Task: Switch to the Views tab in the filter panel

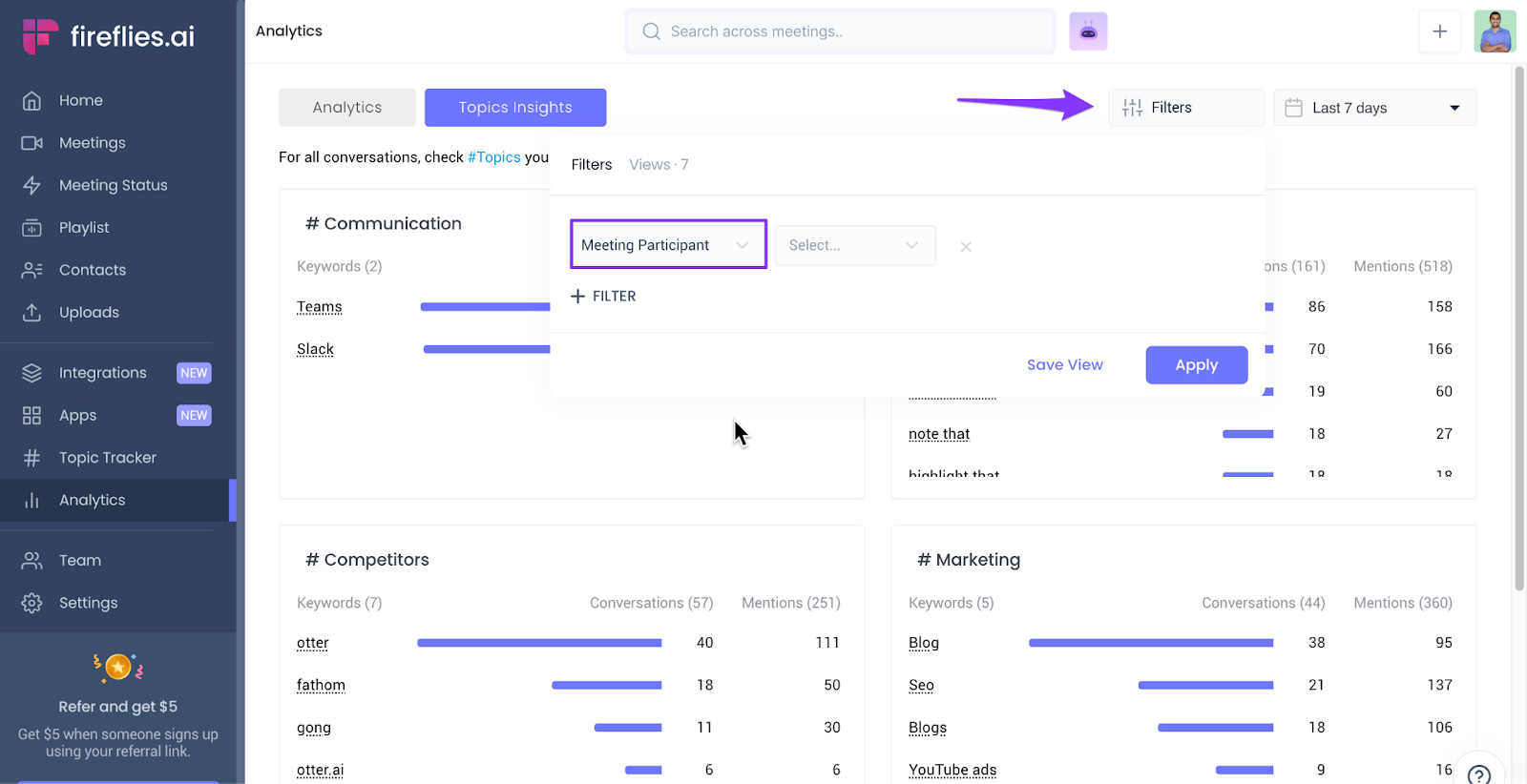Action: [x=659, y=165]
